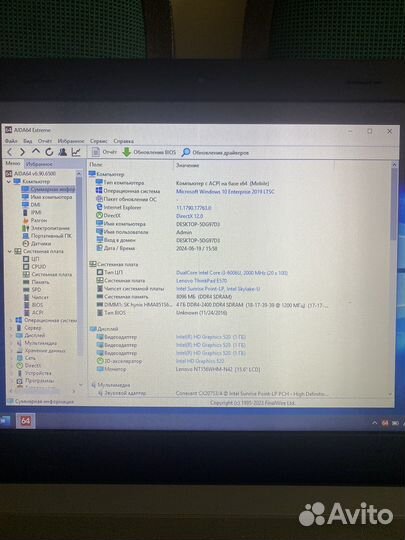Click the user profile toolbar icon
Viewport: 405px width, 540px height.
pos(62,152)
